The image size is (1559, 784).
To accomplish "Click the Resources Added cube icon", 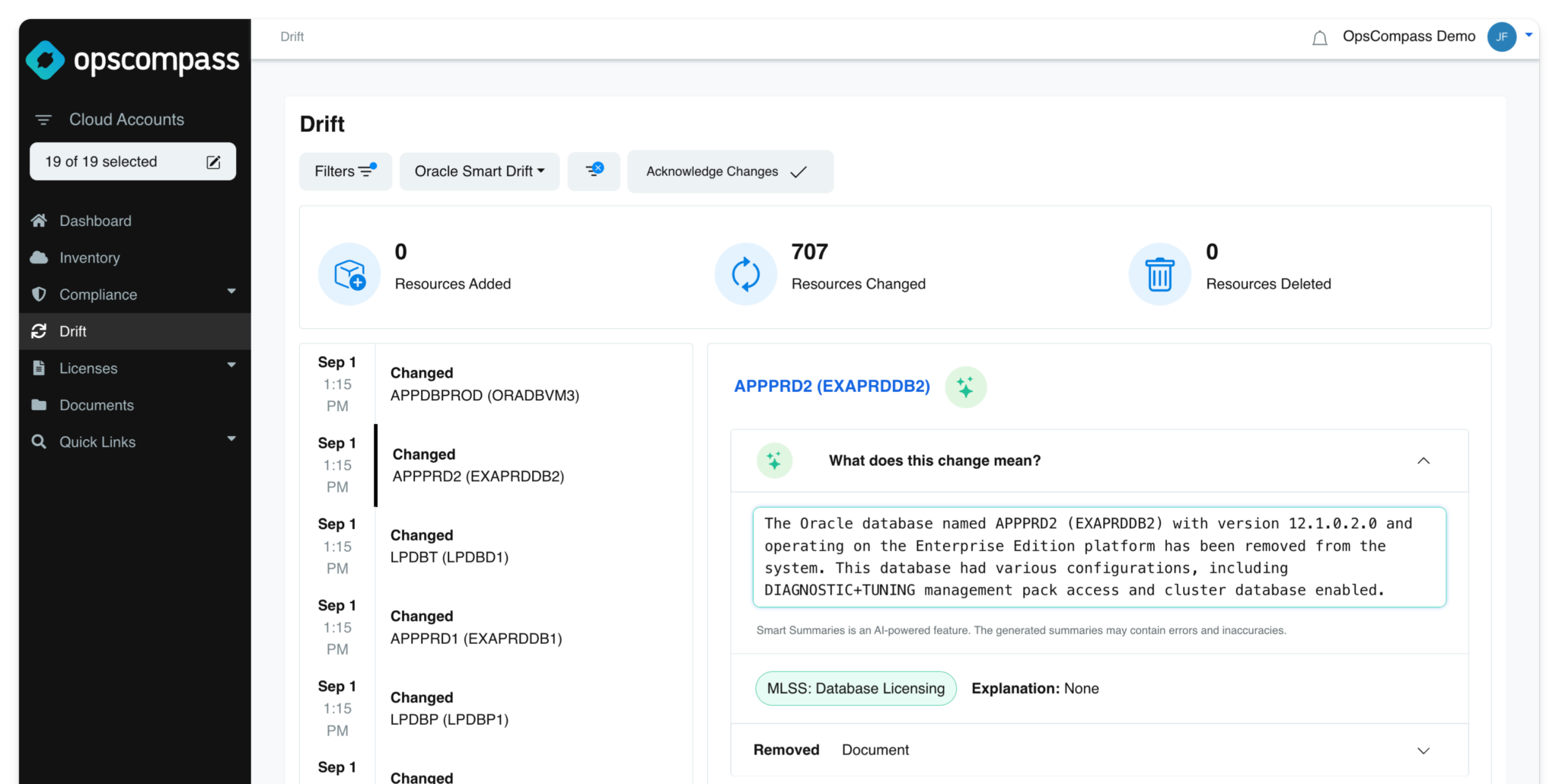I will (349, 274).
